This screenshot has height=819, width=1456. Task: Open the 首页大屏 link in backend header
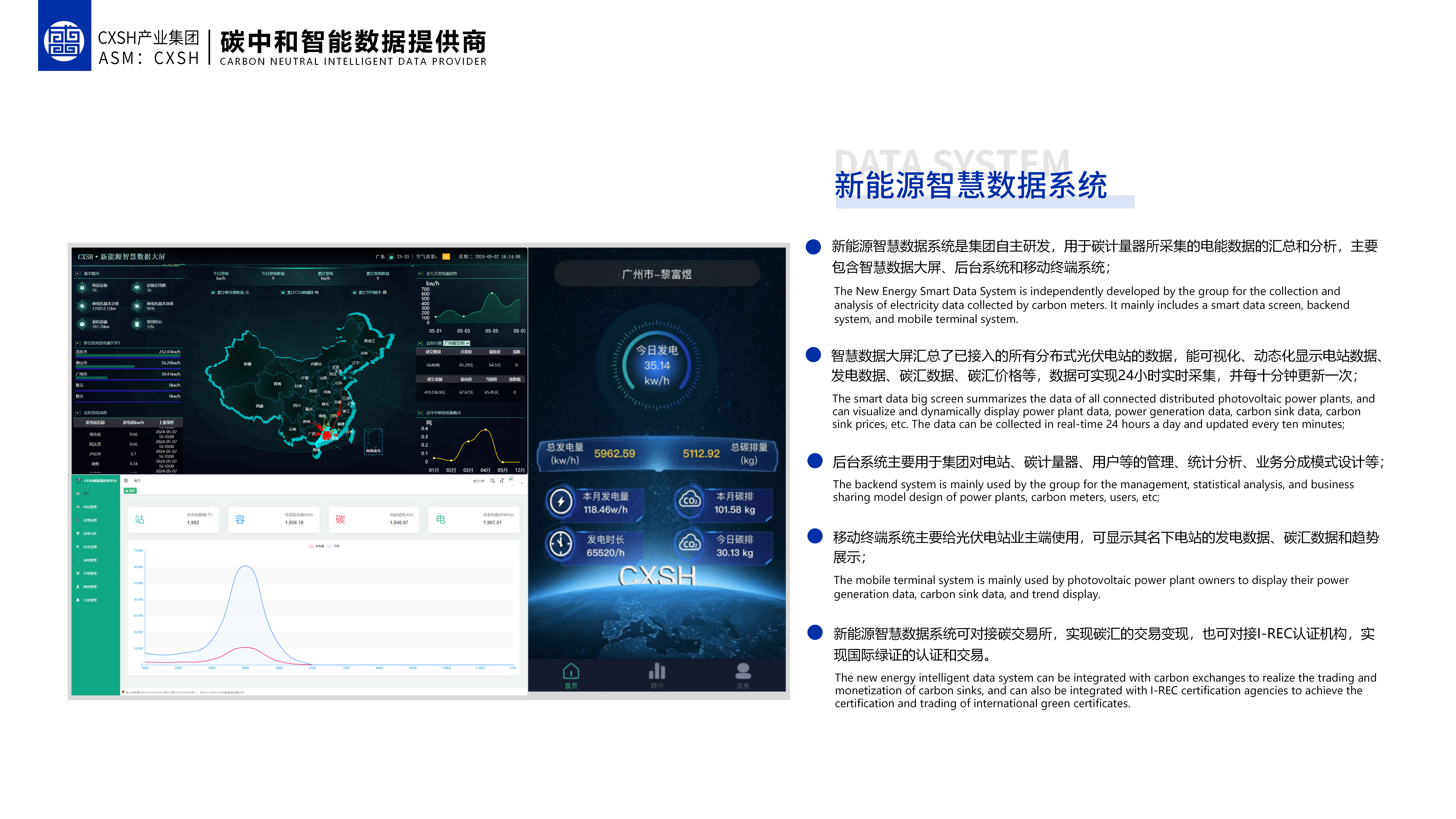479,481
